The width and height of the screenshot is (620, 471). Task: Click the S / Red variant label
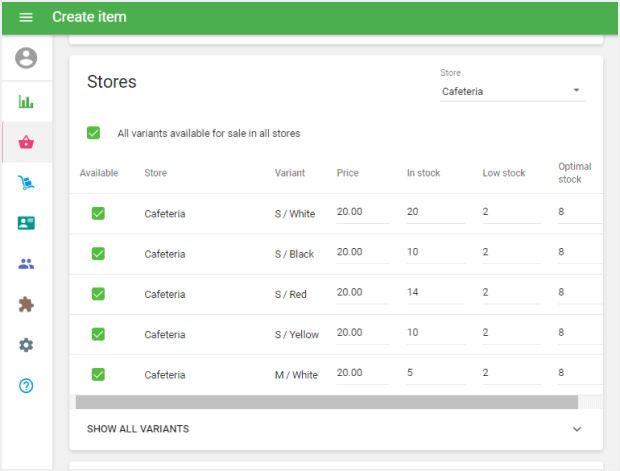click(x=291, y=295)
